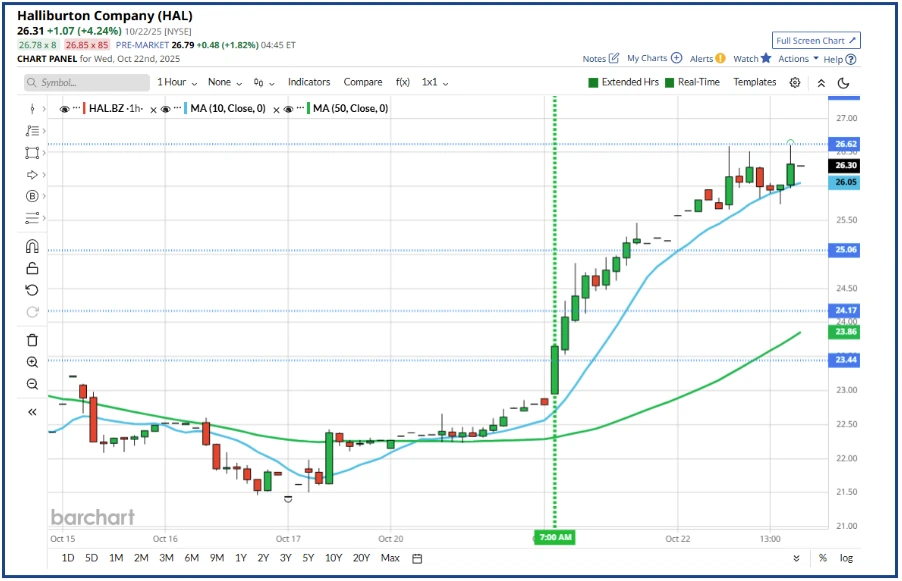Activate the magnet snap tool
This screenshot has height=581, width=902.
pos(32,247)
